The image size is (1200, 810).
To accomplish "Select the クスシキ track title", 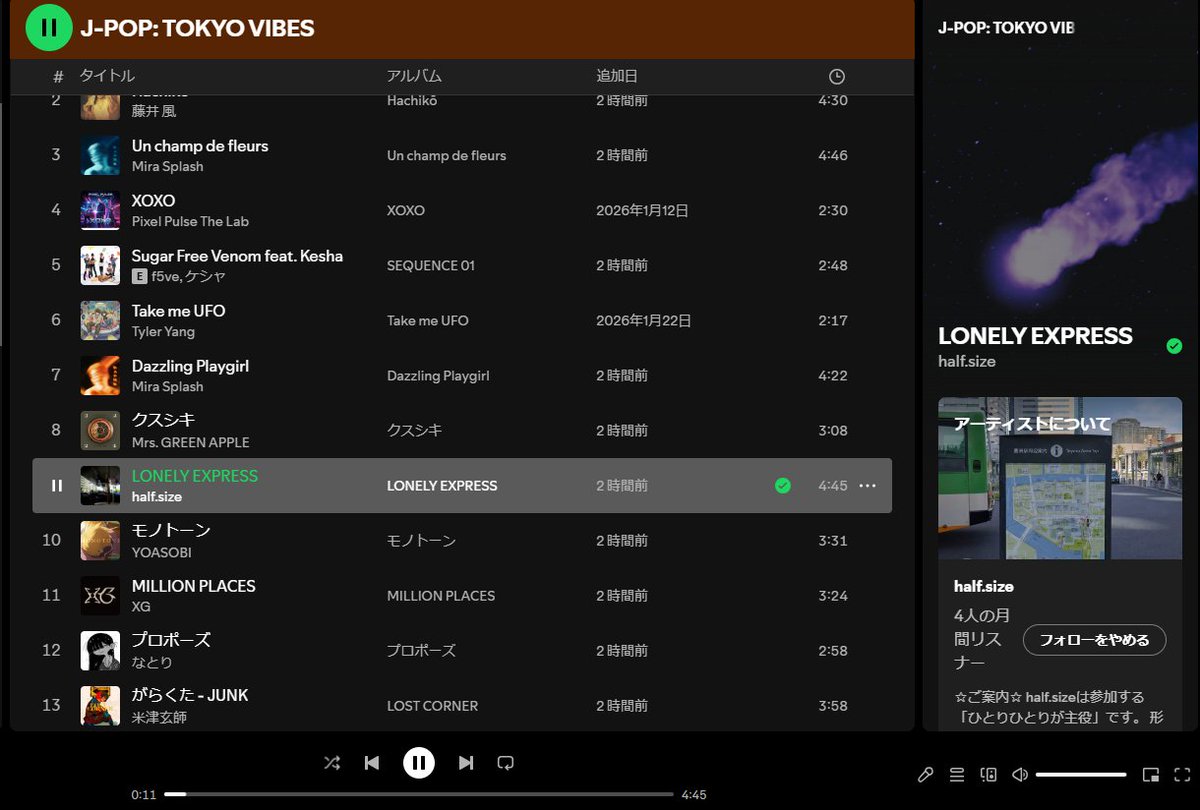I will click(164, 420).
